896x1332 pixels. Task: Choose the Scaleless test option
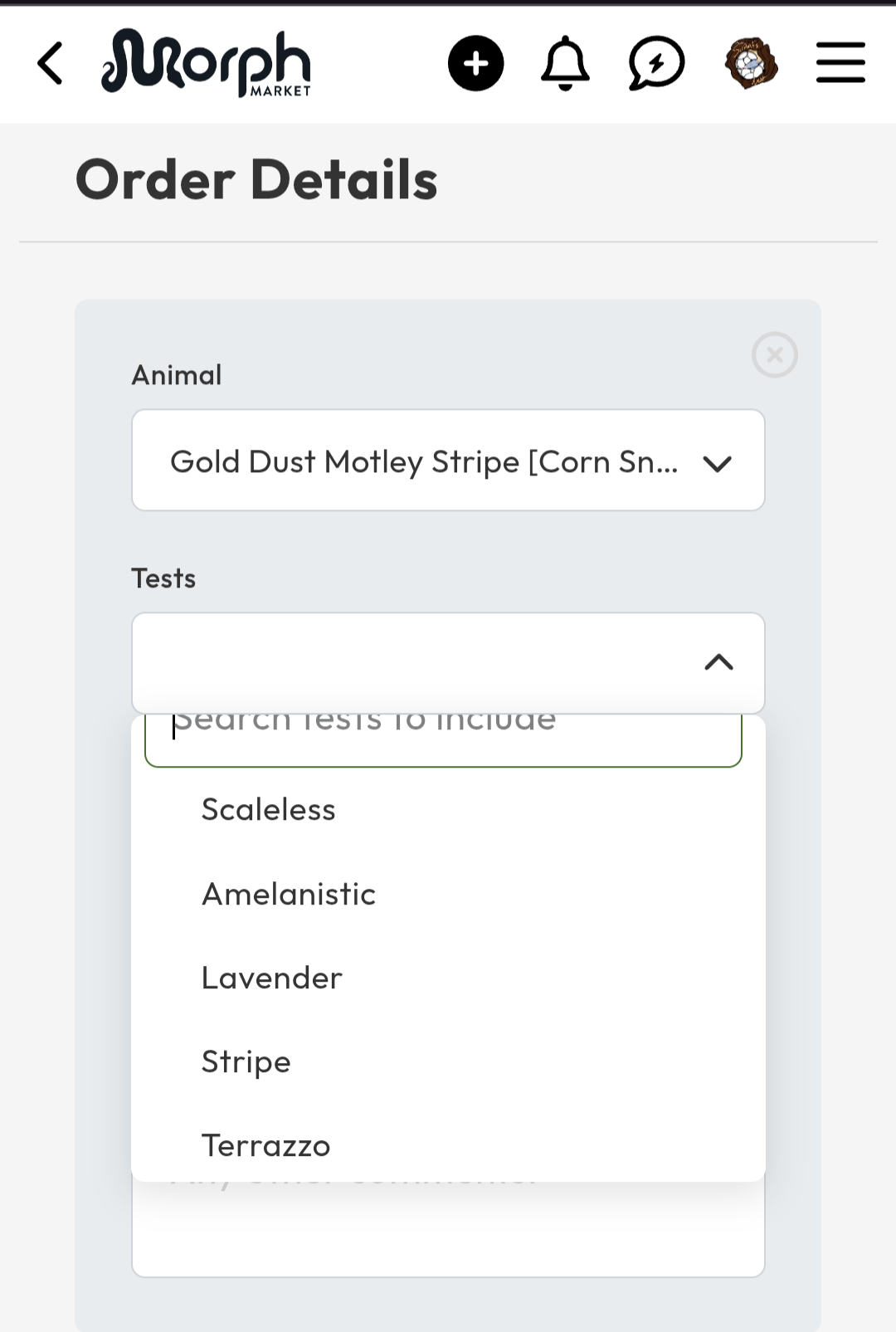[269, 809]
